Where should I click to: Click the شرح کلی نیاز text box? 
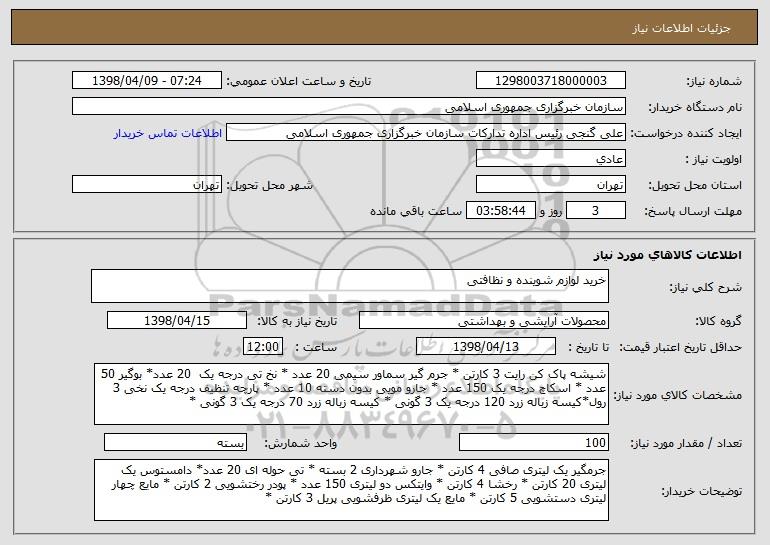click(350, 286)
